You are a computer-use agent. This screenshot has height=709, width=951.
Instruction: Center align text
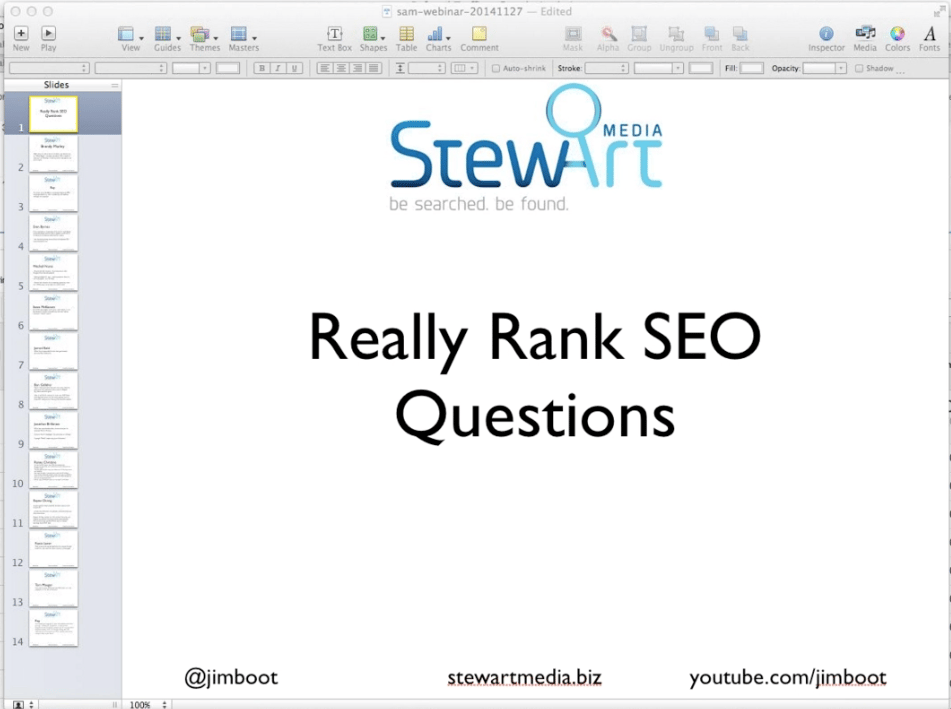tap(341, 68)
